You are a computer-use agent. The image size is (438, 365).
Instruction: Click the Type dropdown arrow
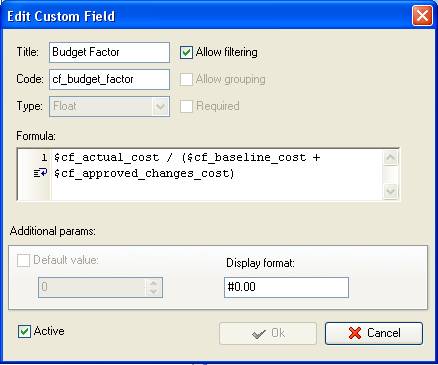pos(161,107)
